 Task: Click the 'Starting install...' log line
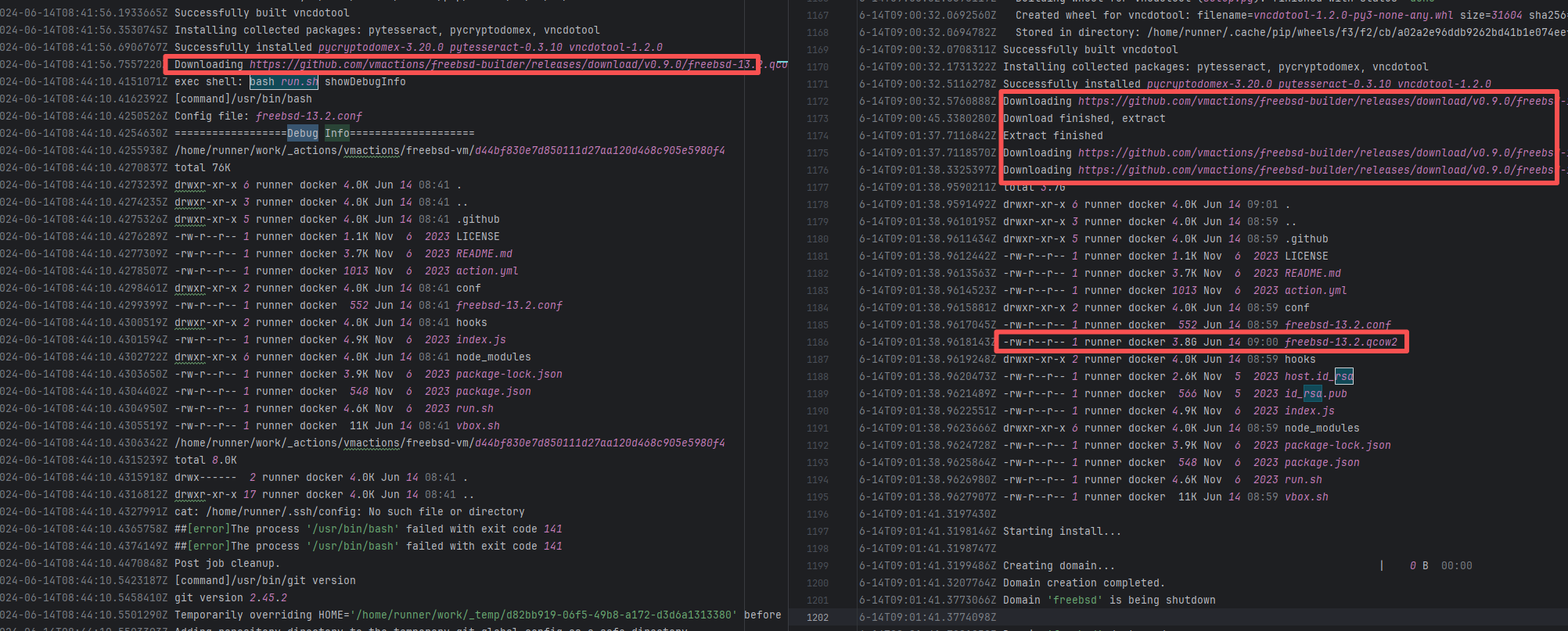(1062, 532)
